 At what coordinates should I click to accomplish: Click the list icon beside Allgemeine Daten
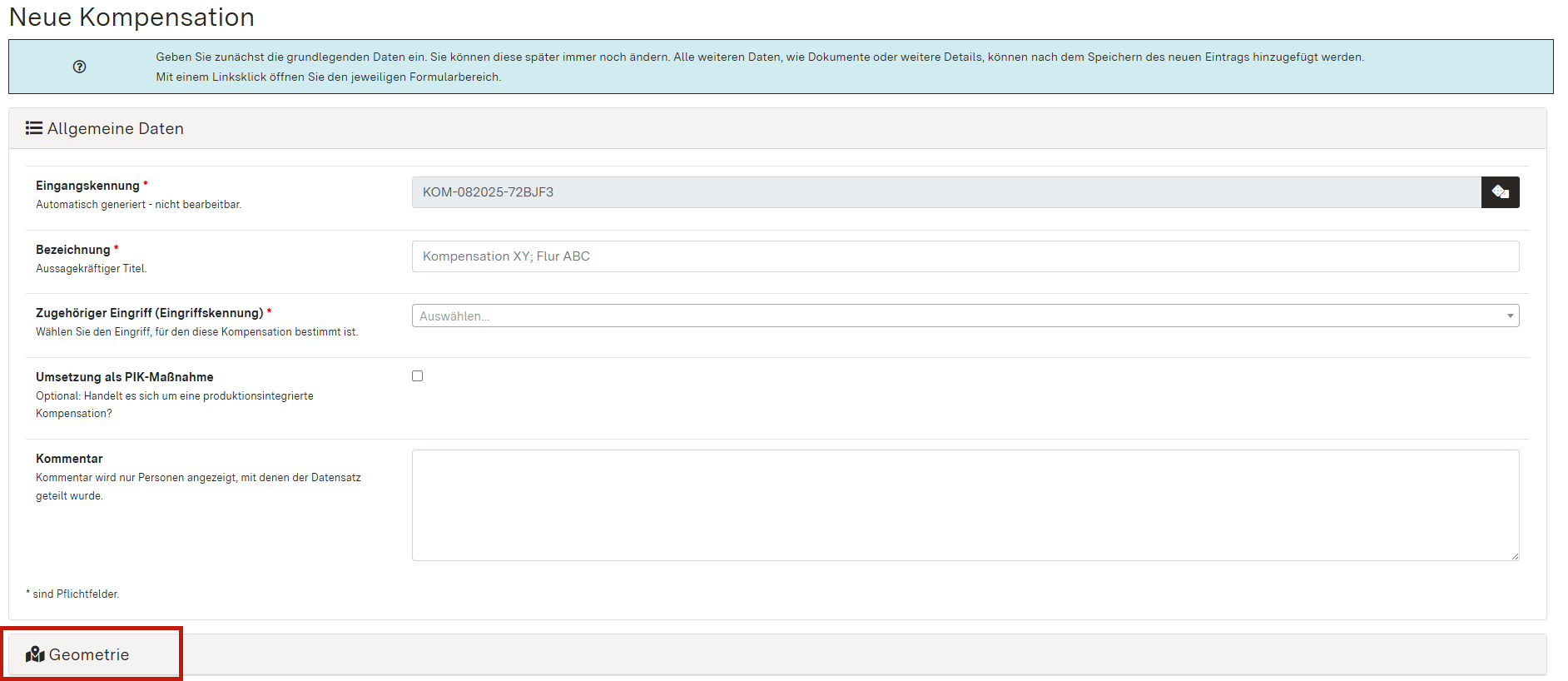coord(33,128)
